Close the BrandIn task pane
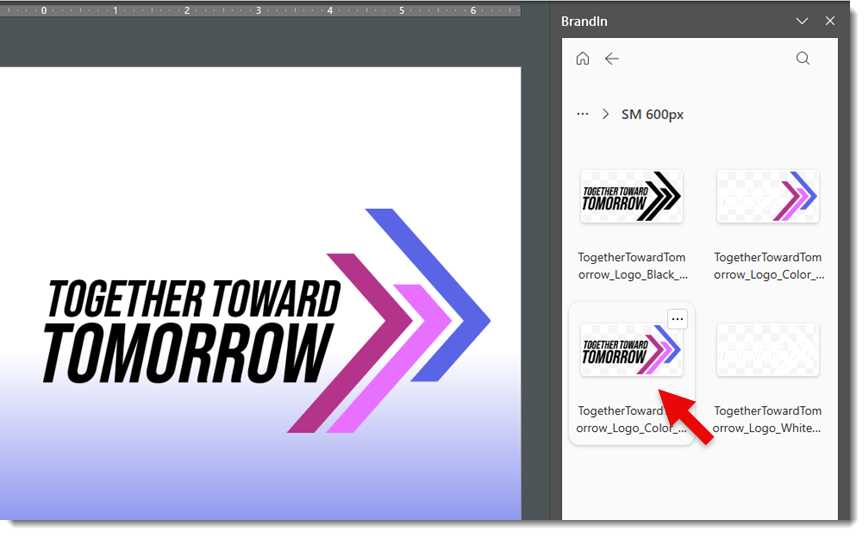865x535 pixels. coord(830,21)
